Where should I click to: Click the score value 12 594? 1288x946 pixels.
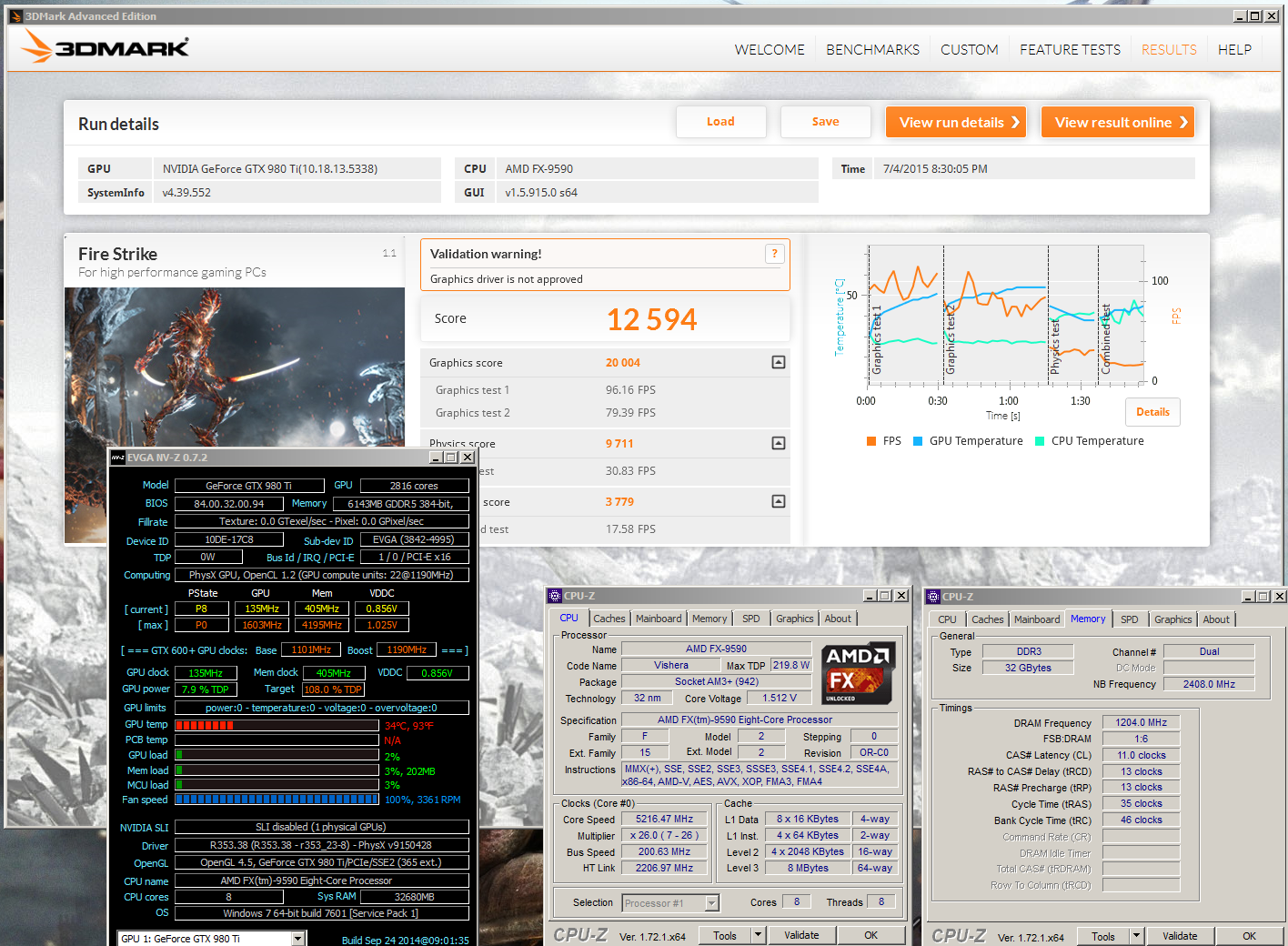pyautogui.click(x=651, y=319)
